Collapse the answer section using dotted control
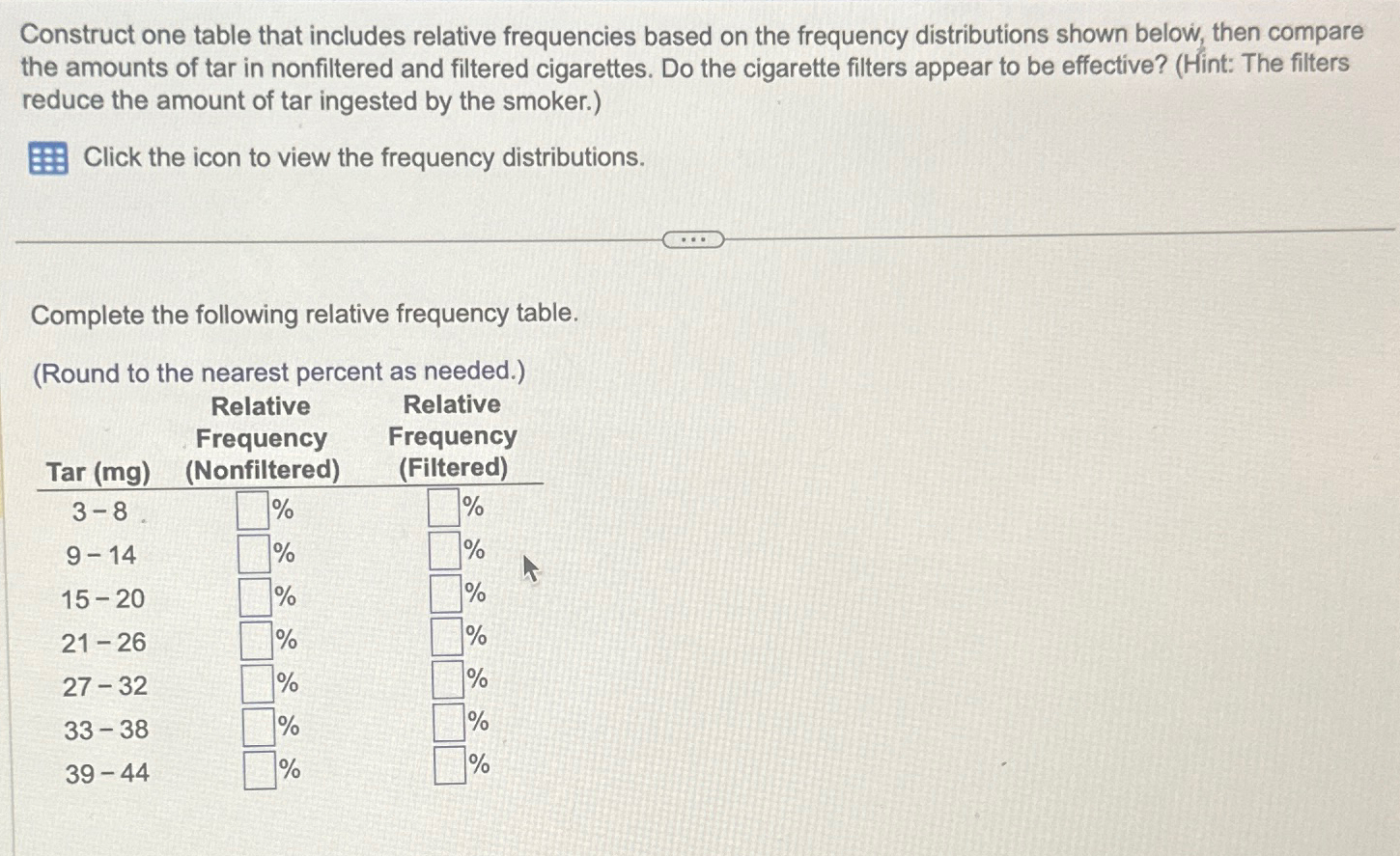 tap(693, 237)
